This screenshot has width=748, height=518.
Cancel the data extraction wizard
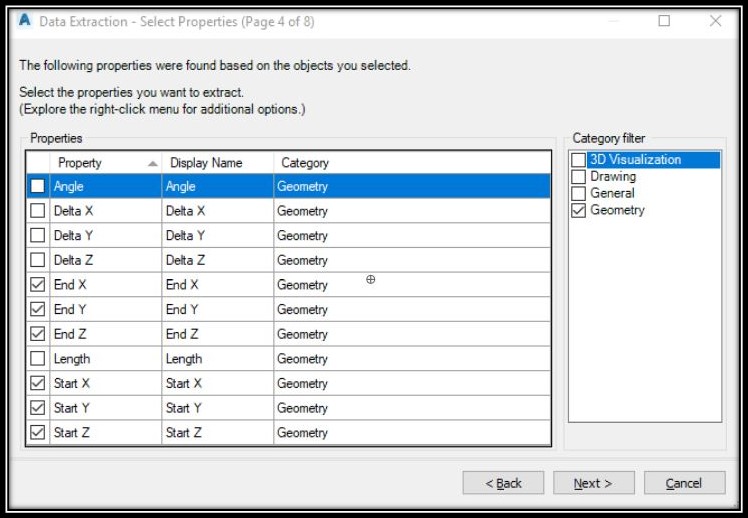tap(685, 483)
